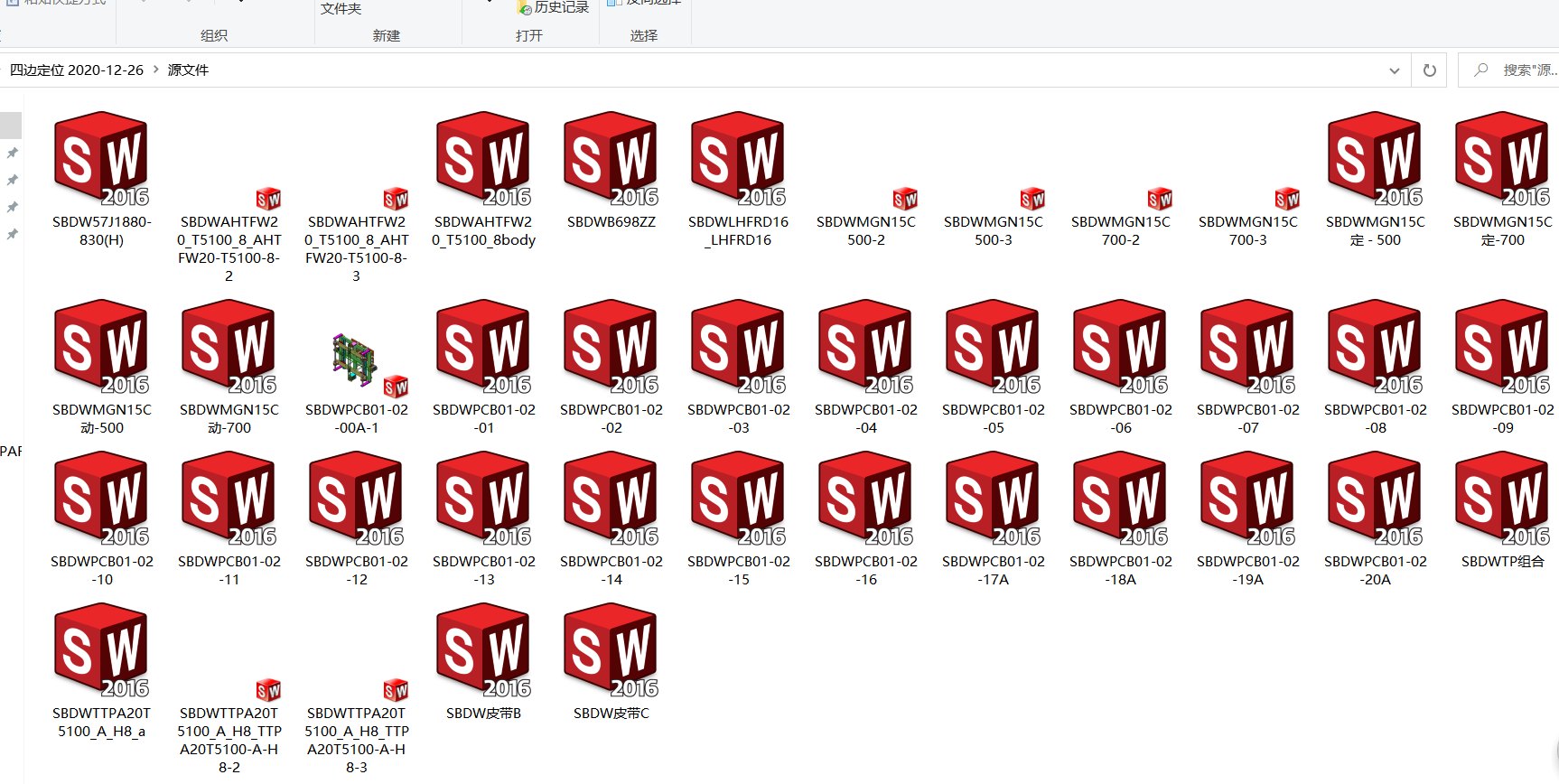Screen dimensions: 1559x784
Task: Select SBDWPCB01-02-16 file icon
Action: click(x=865, y=499)
